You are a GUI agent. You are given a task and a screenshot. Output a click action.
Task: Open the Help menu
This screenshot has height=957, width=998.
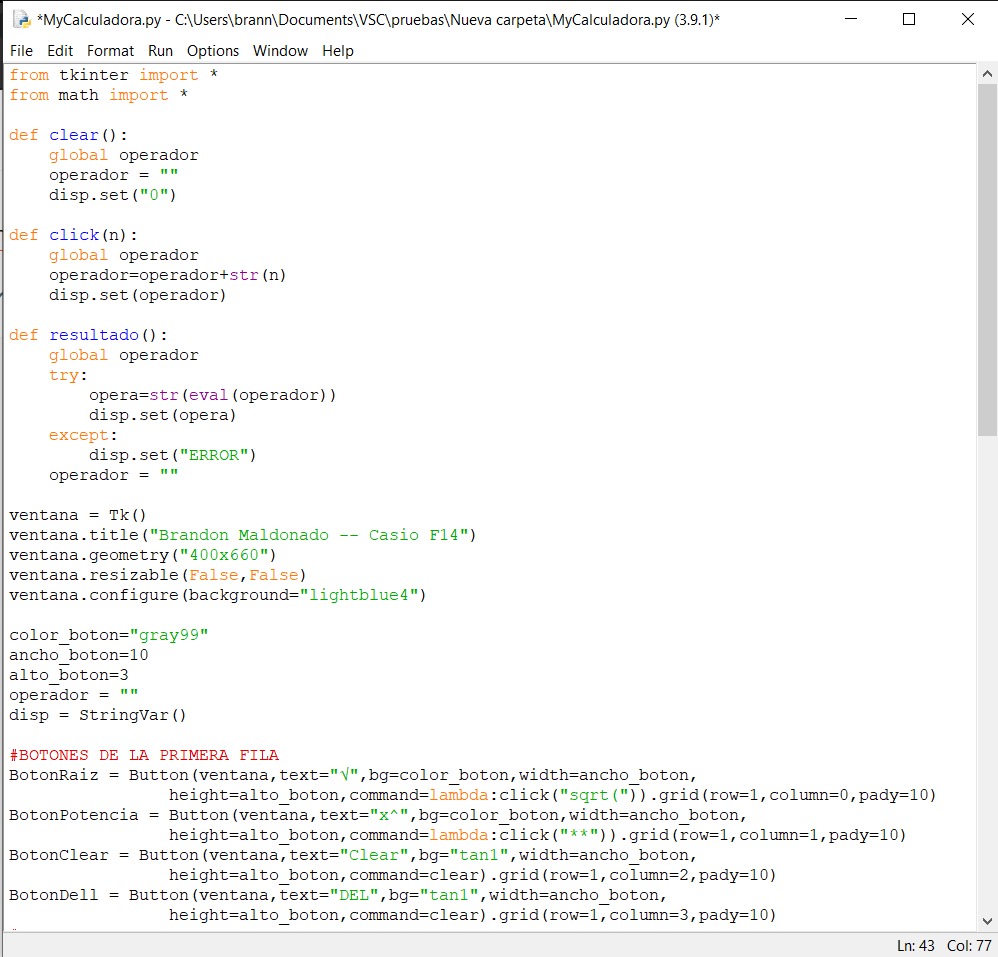338,50
